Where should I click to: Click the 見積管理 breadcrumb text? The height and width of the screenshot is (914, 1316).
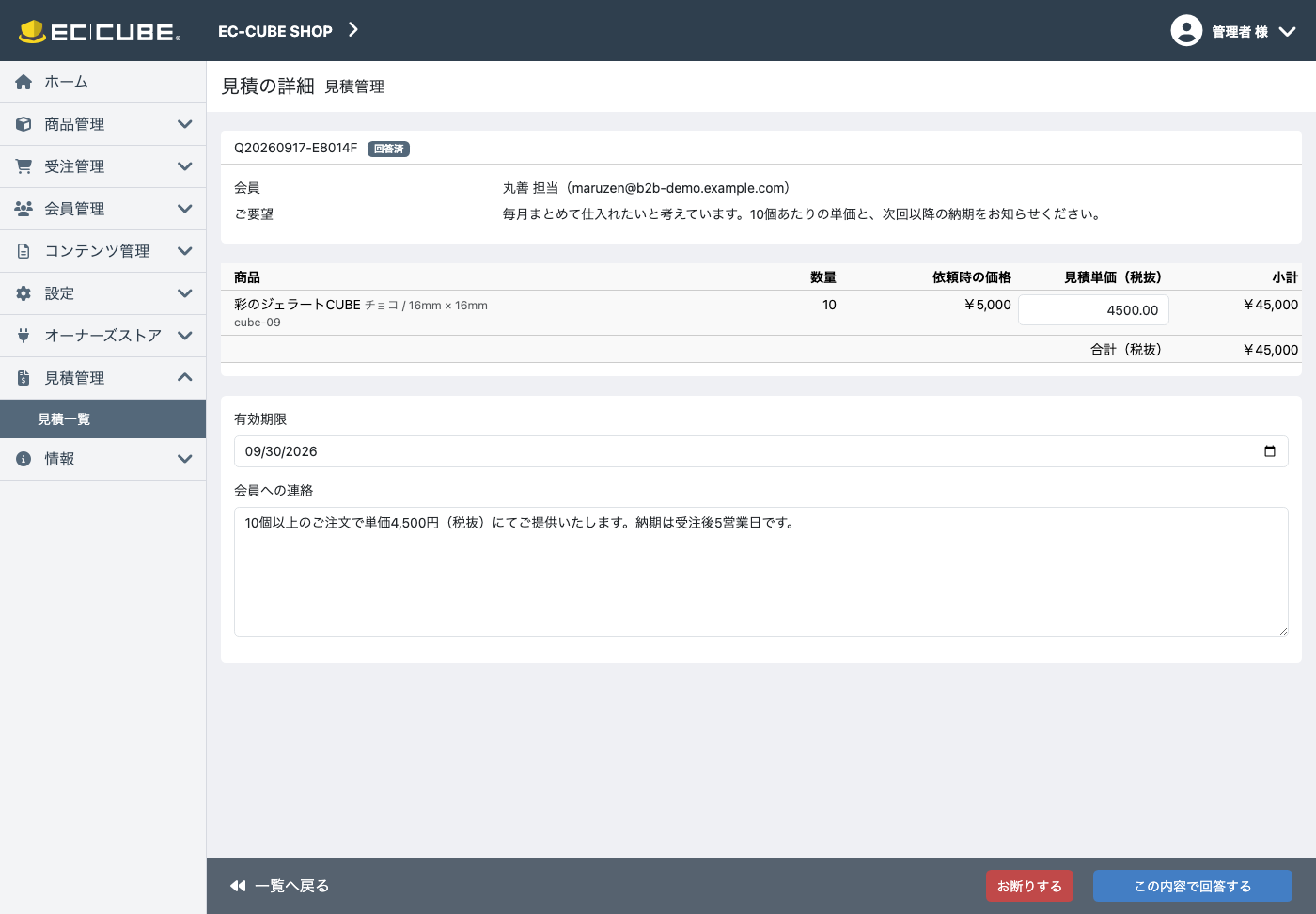(354, 87)
